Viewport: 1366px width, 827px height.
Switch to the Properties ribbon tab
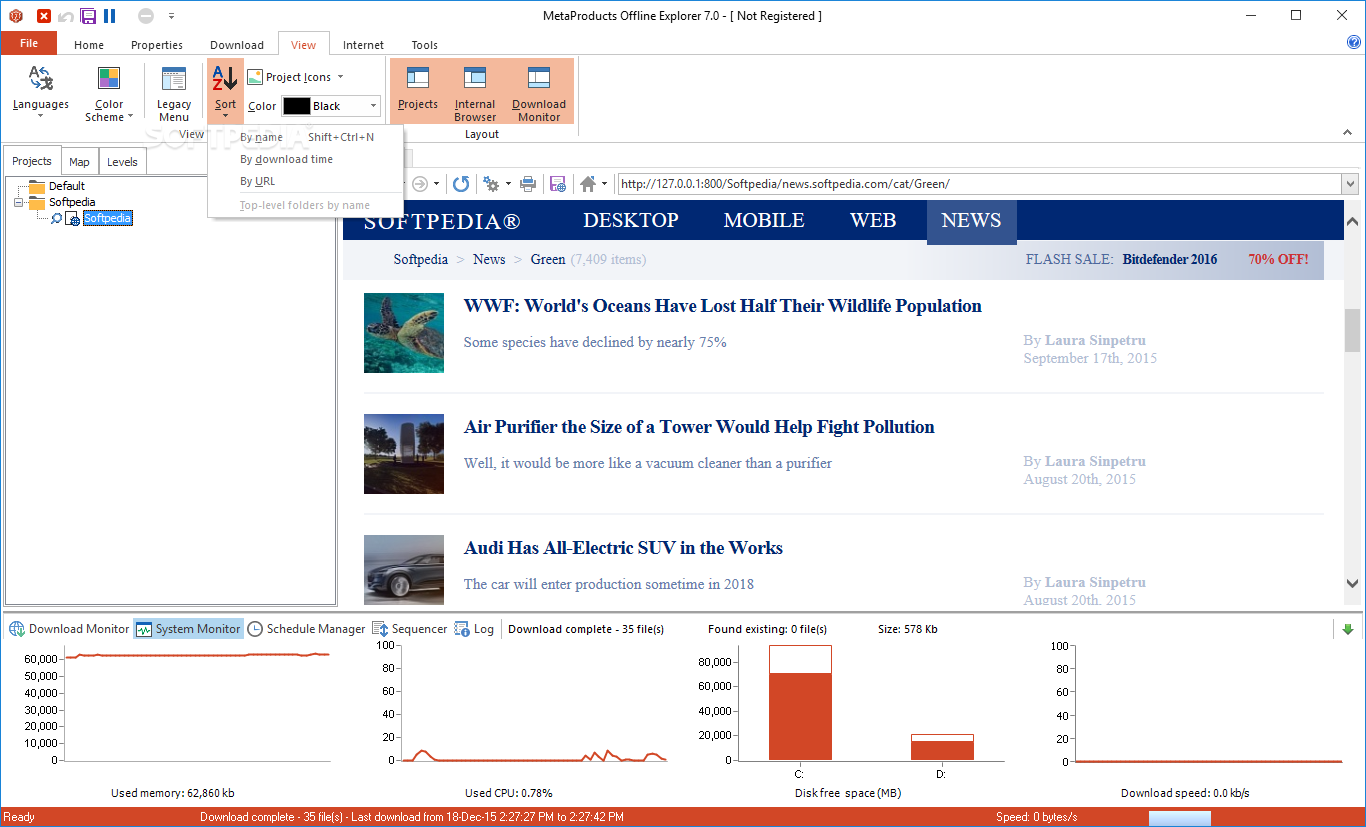tap(157, 45)
